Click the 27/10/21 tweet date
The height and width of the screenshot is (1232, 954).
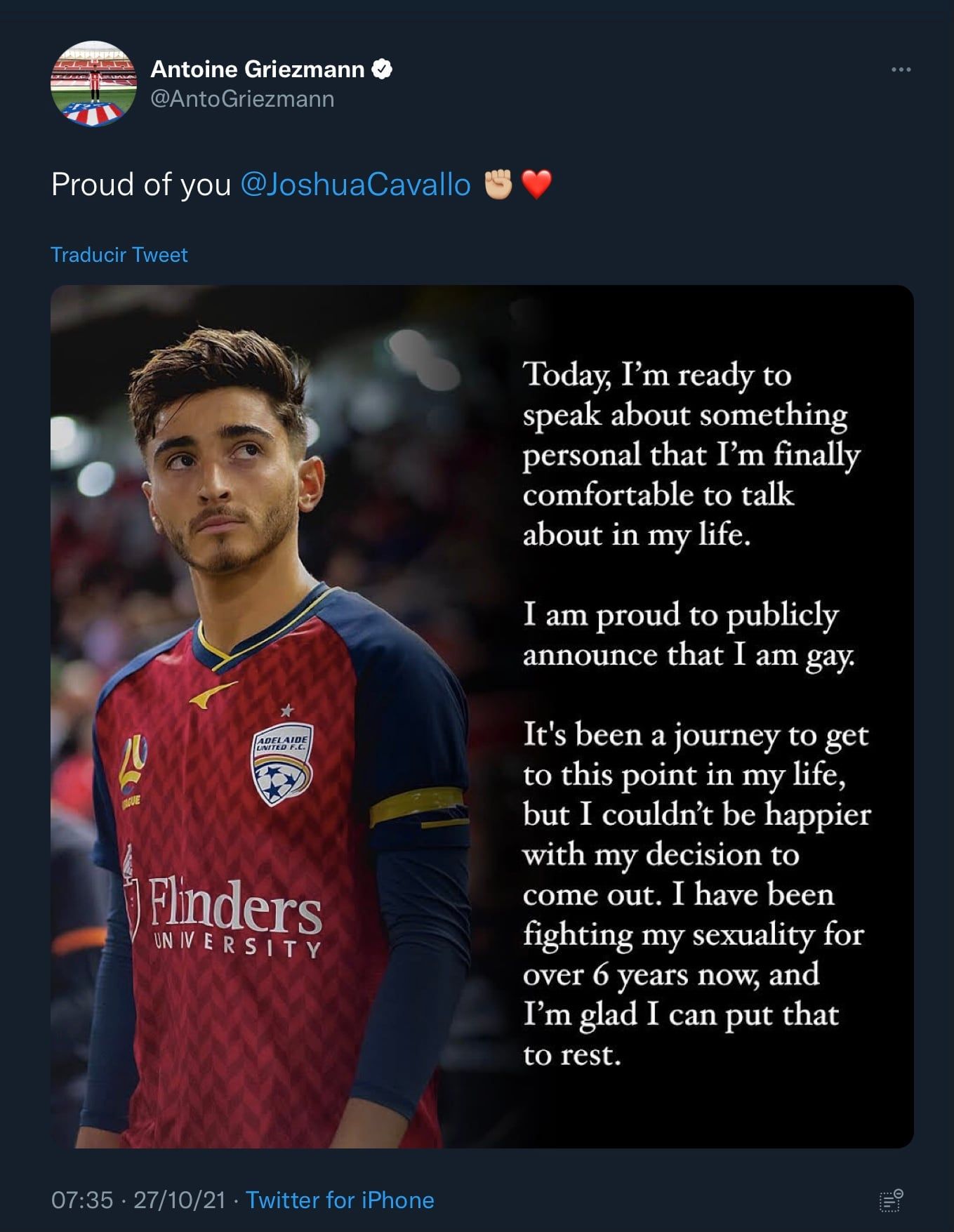(x=179, y=1200)
